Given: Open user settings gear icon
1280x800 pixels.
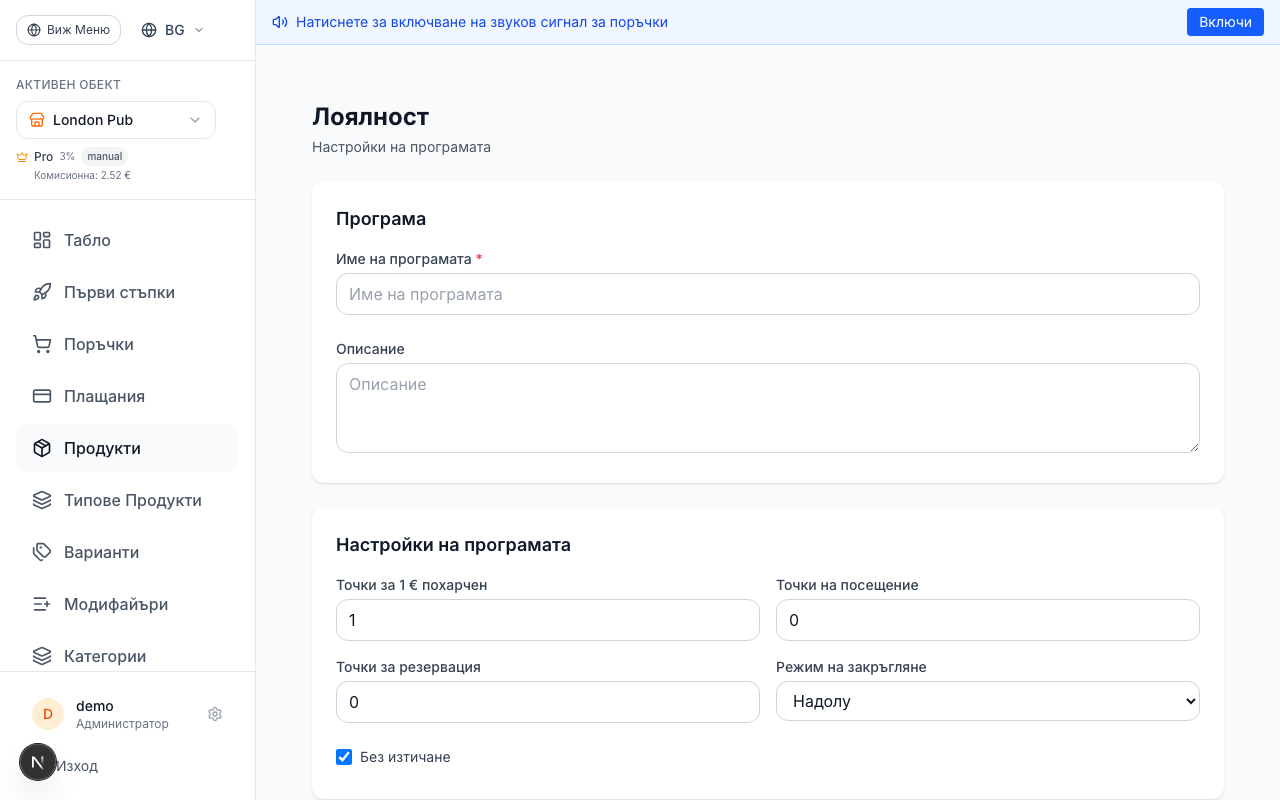Looking at the screenshot, I should 215,714.
